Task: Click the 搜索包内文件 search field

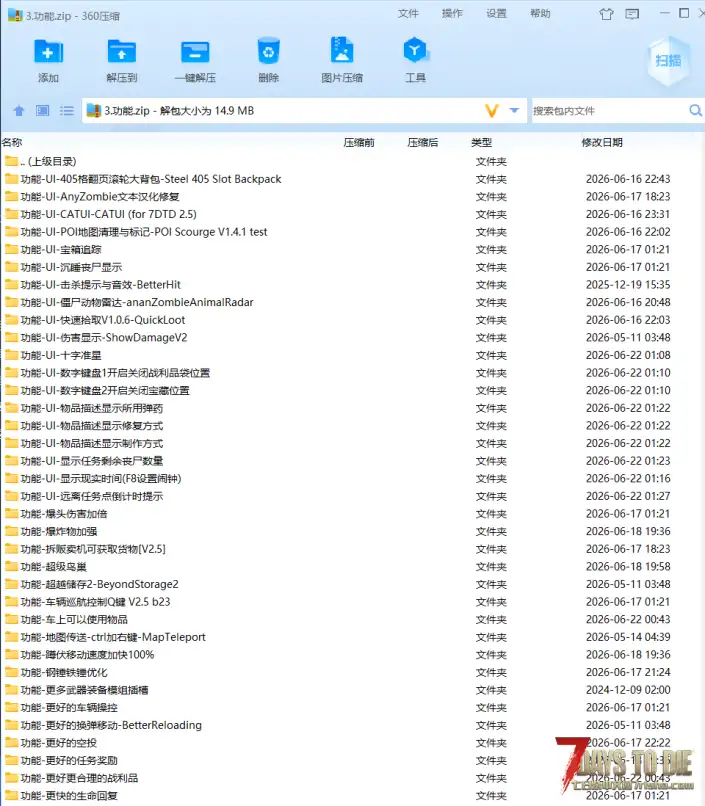Action: pyautogui.click(x=609, y=111)
